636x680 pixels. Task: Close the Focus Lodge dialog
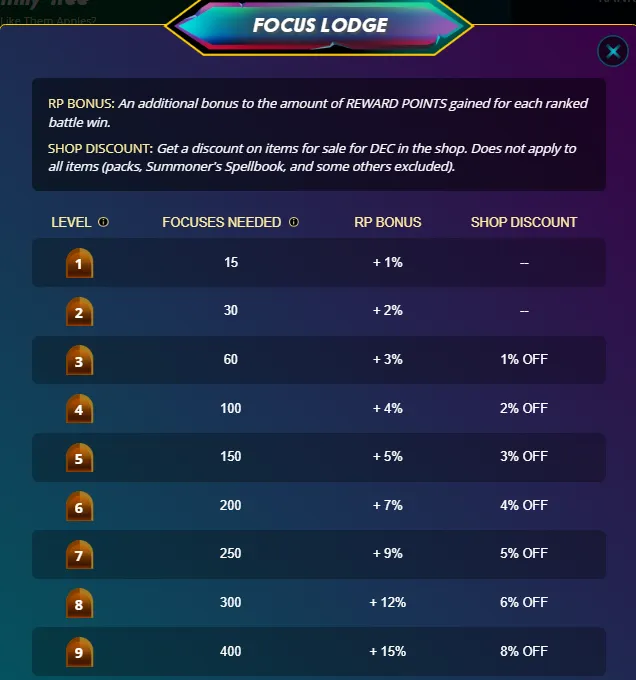(x=612, y=51)
